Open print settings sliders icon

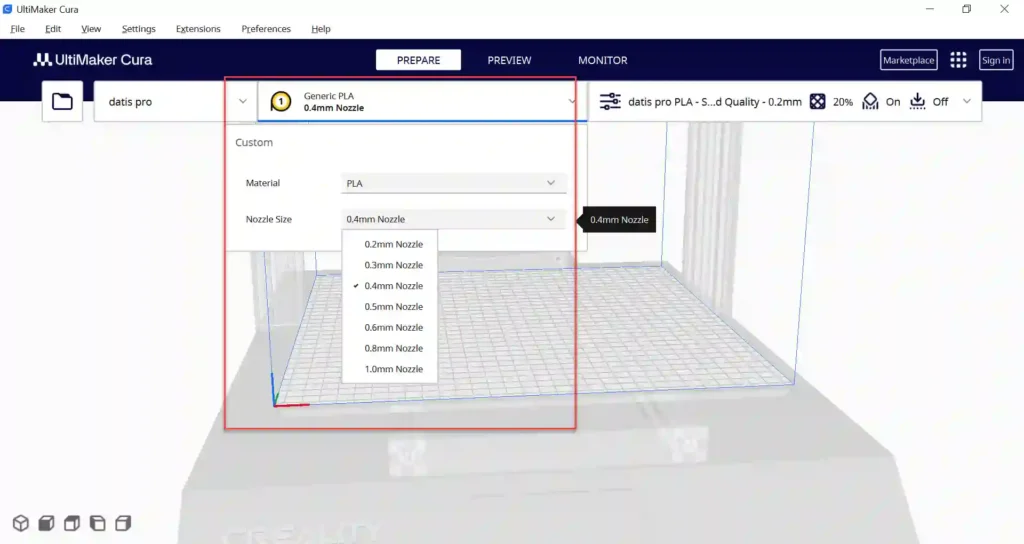pyautogui.click(x=610, y=101)
